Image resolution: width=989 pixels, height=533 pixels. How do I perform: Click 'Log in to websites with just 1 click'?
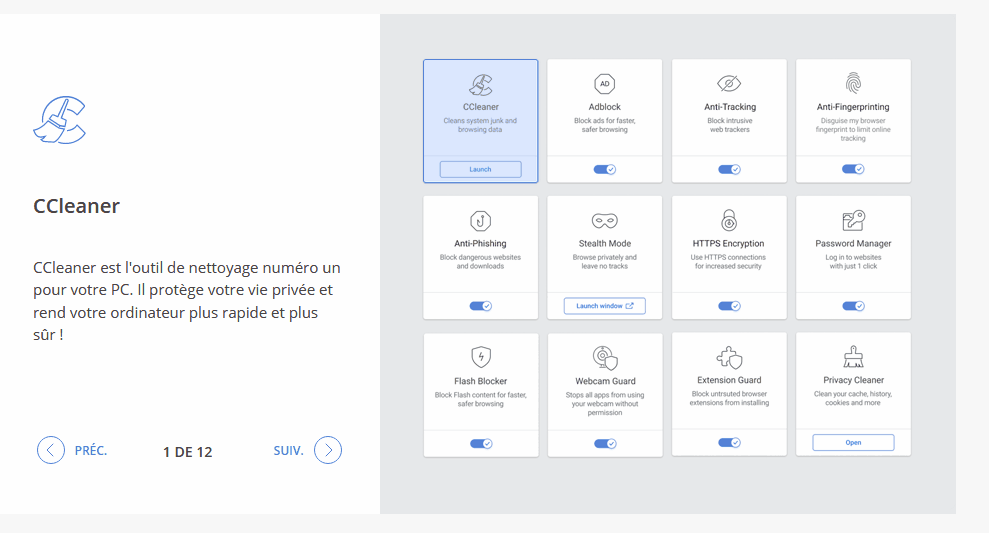pyautogui.click(x=853, y=262)
